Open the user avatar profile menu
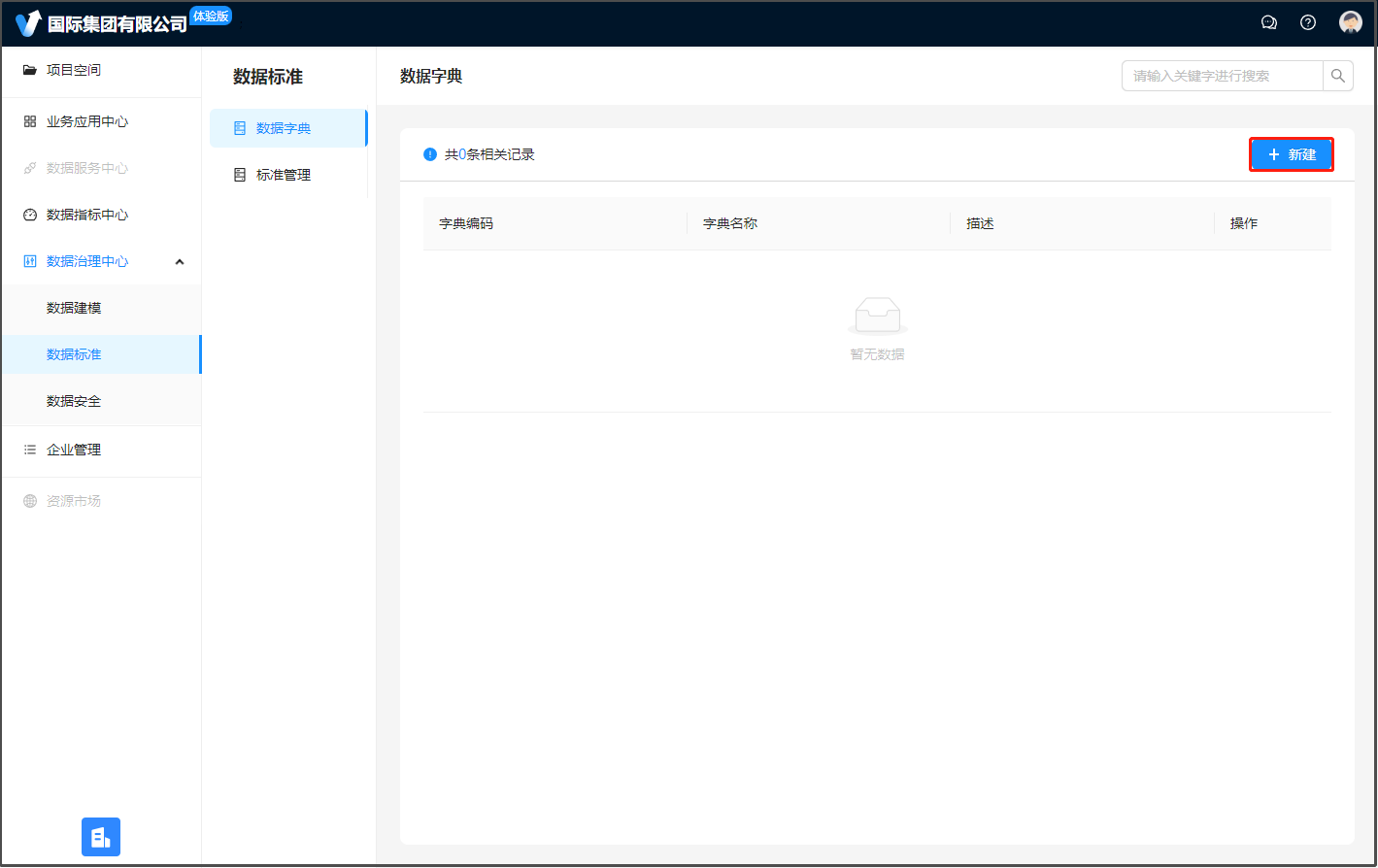The height and width of the screenshot is (868, 1378). (x=1350, y=22)
